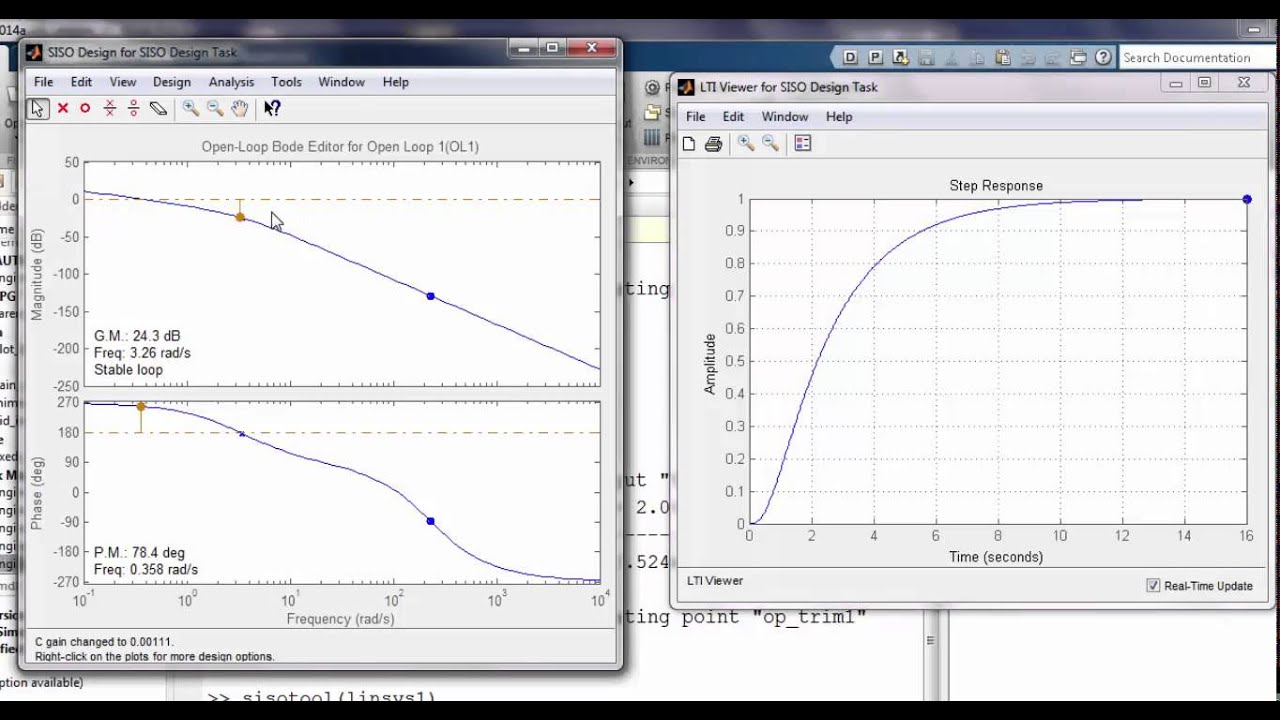1280x720 pixels.
Task: Click the print icon in LTI Viewer
Action: (713, 144)
